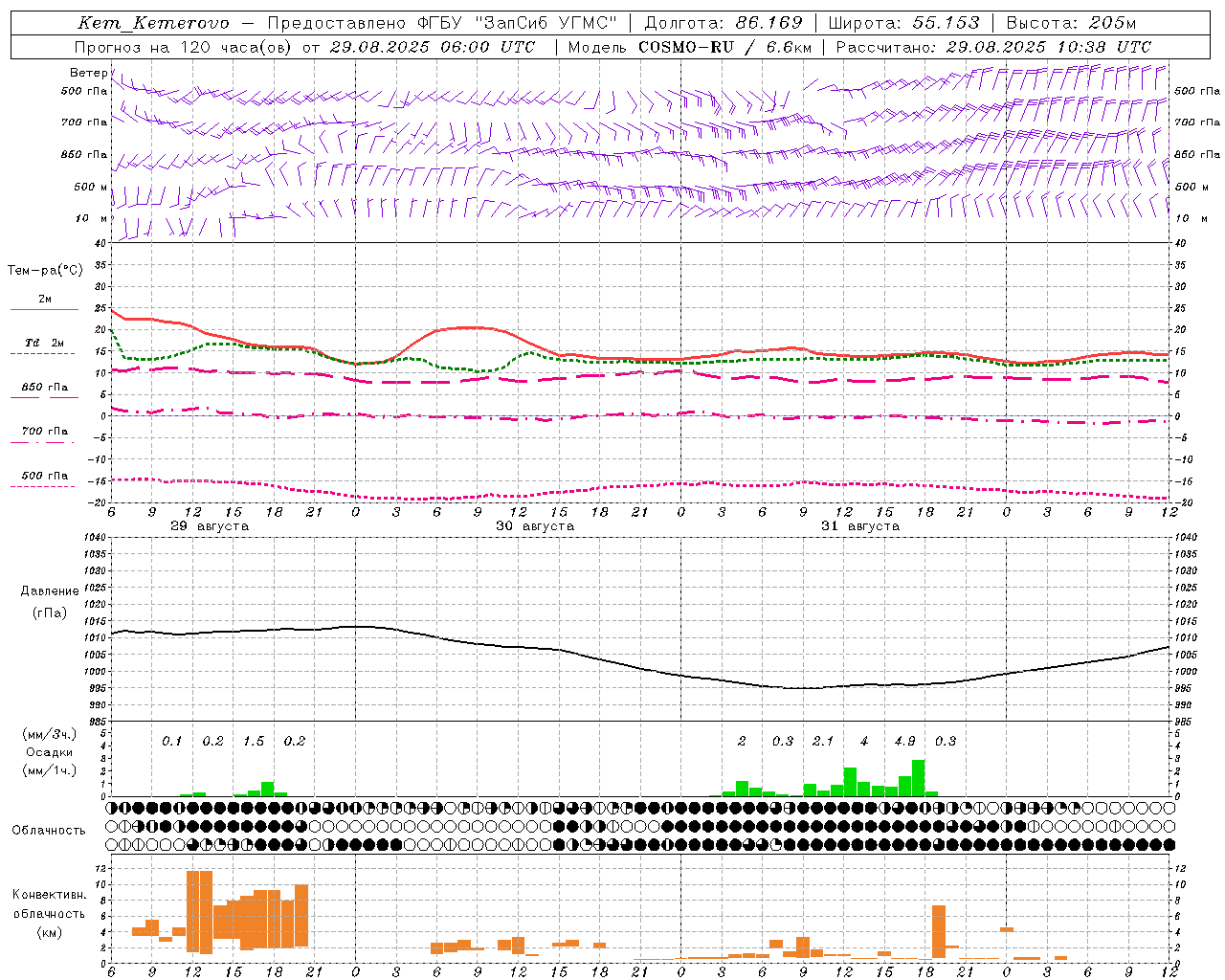Select the 'Облачность' cloud cover label
Screen dimensions: 1225x980
(x=48, y=831)
